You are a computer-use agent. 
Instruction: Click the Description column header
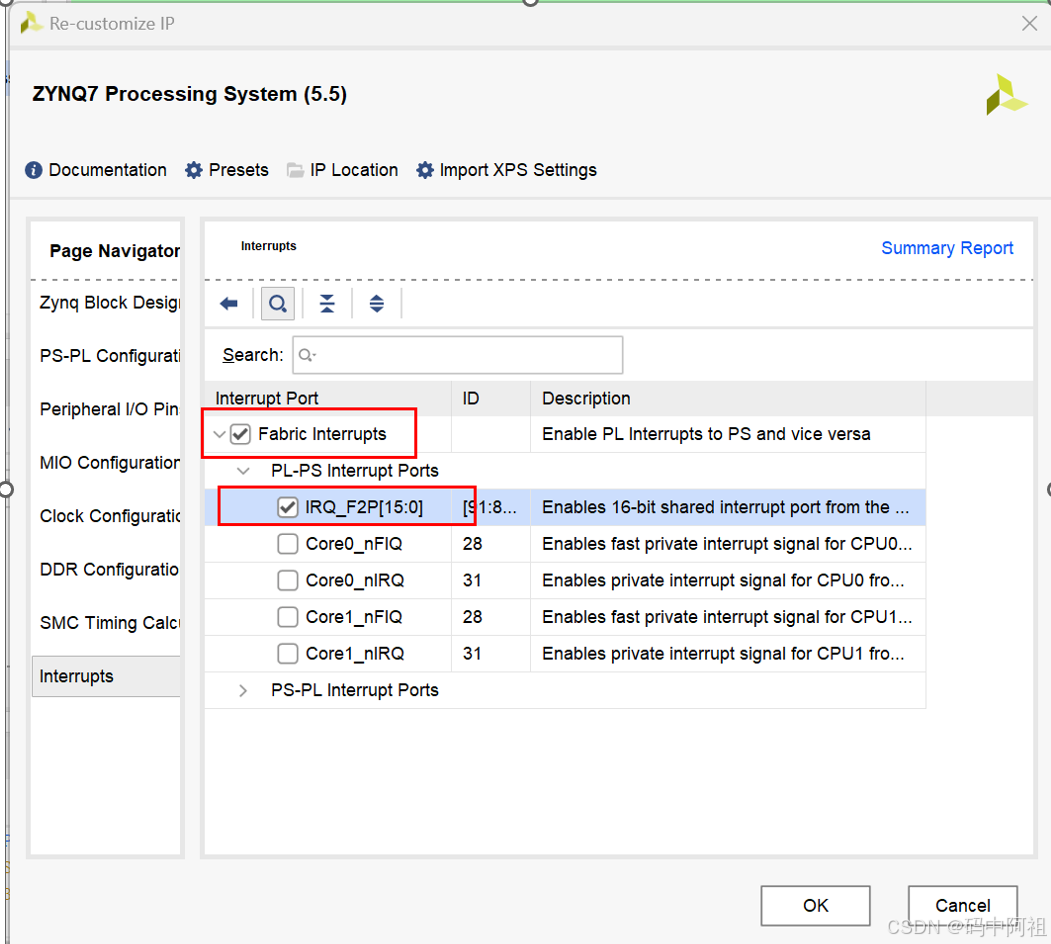(x=728, y=399)
